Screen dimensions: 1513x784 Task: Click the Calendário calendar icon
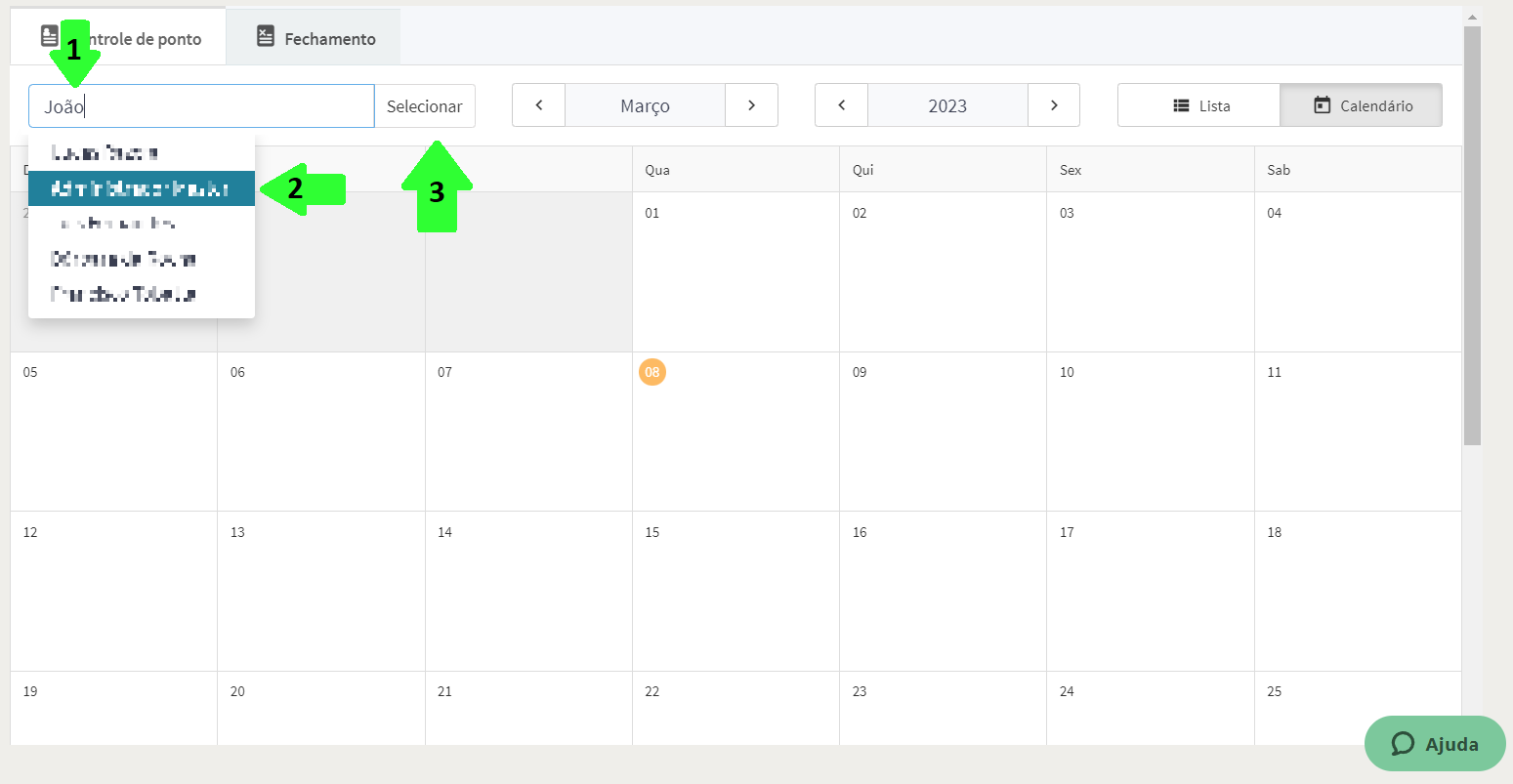pyautogui.click(x=1323, y=105)
